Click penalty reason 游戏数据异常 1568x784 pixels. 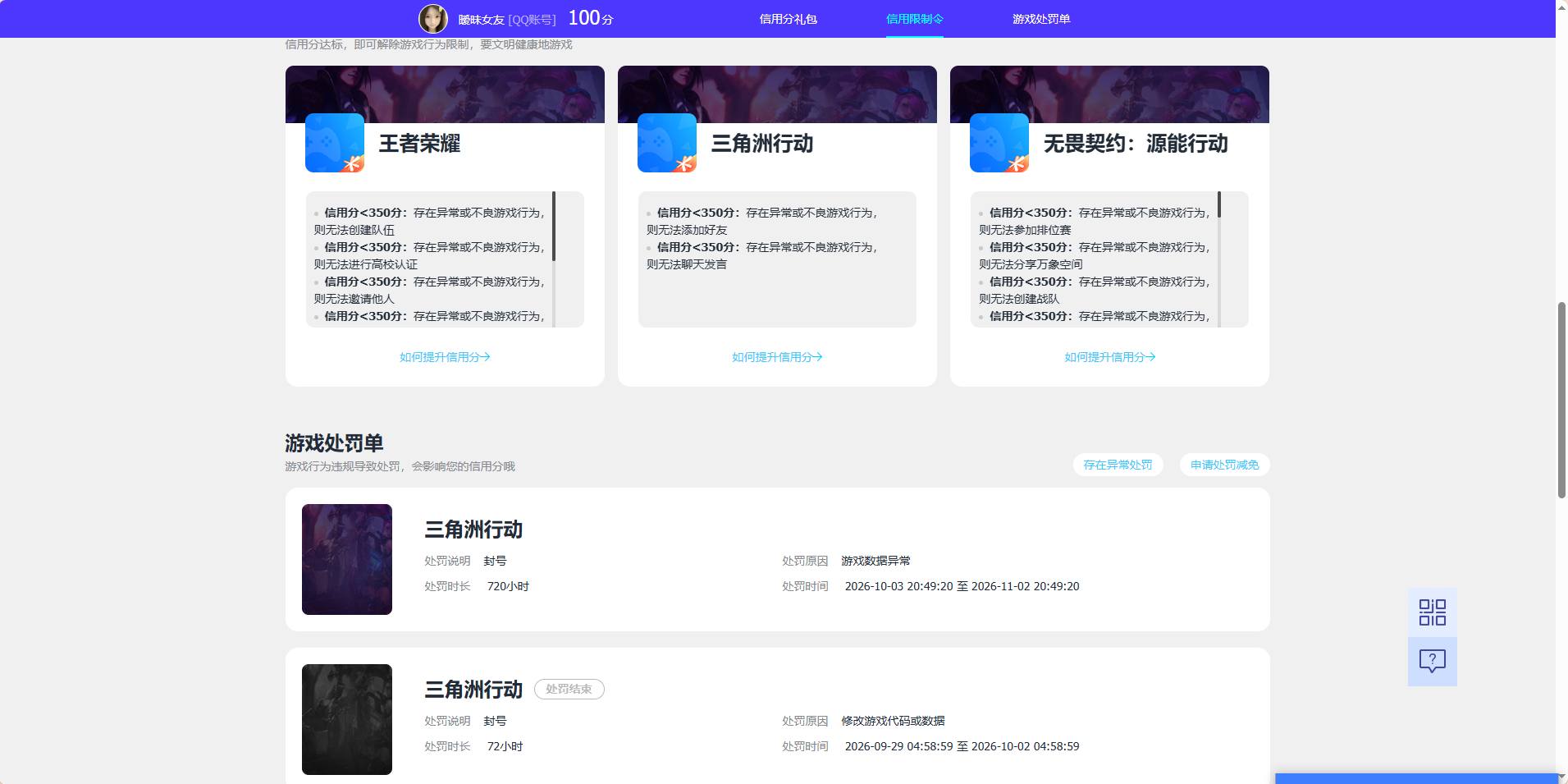[875, 561]
